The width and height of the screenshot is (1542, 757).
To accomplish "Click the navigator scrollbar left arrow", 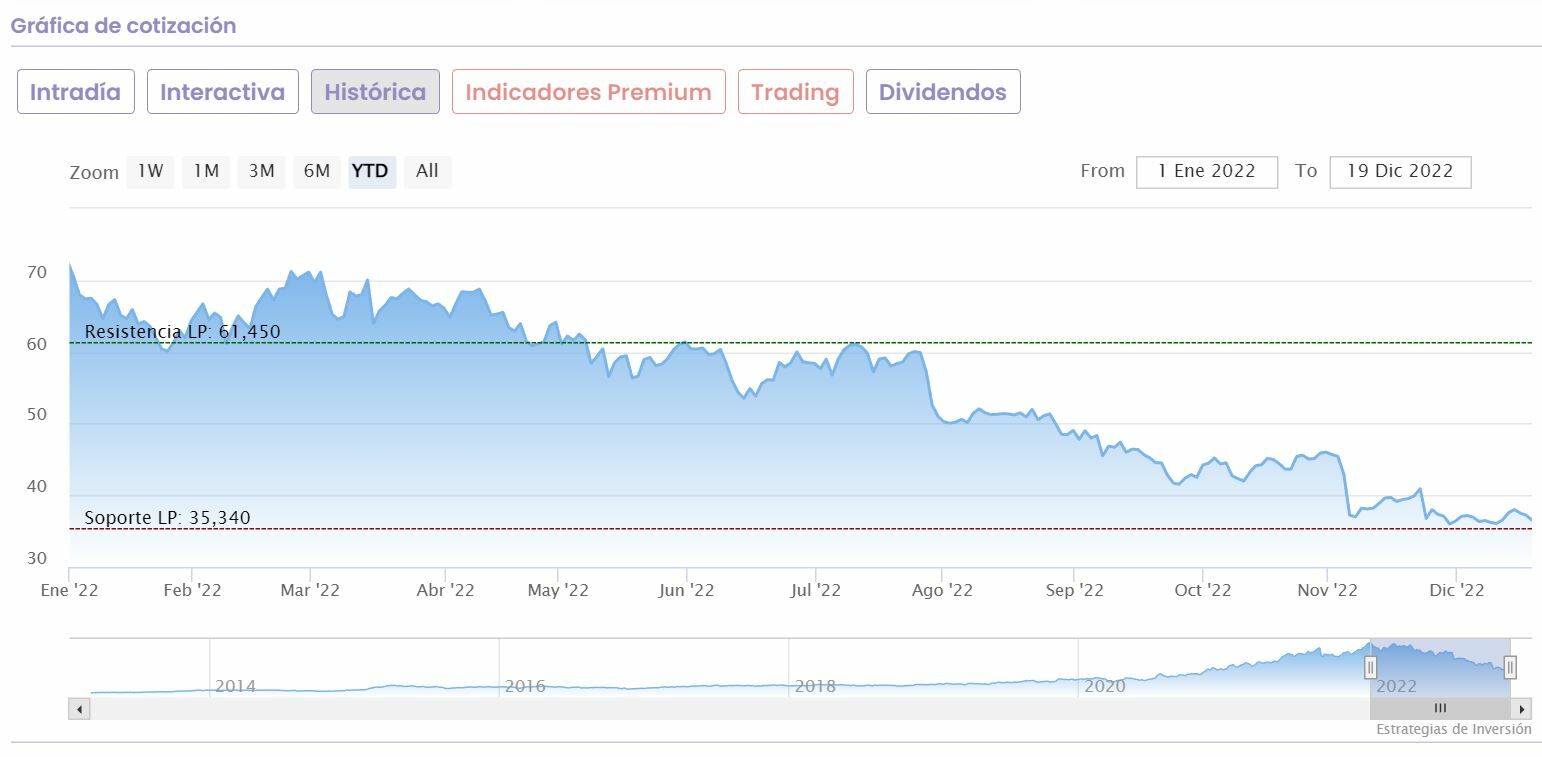I will (80, 709).
